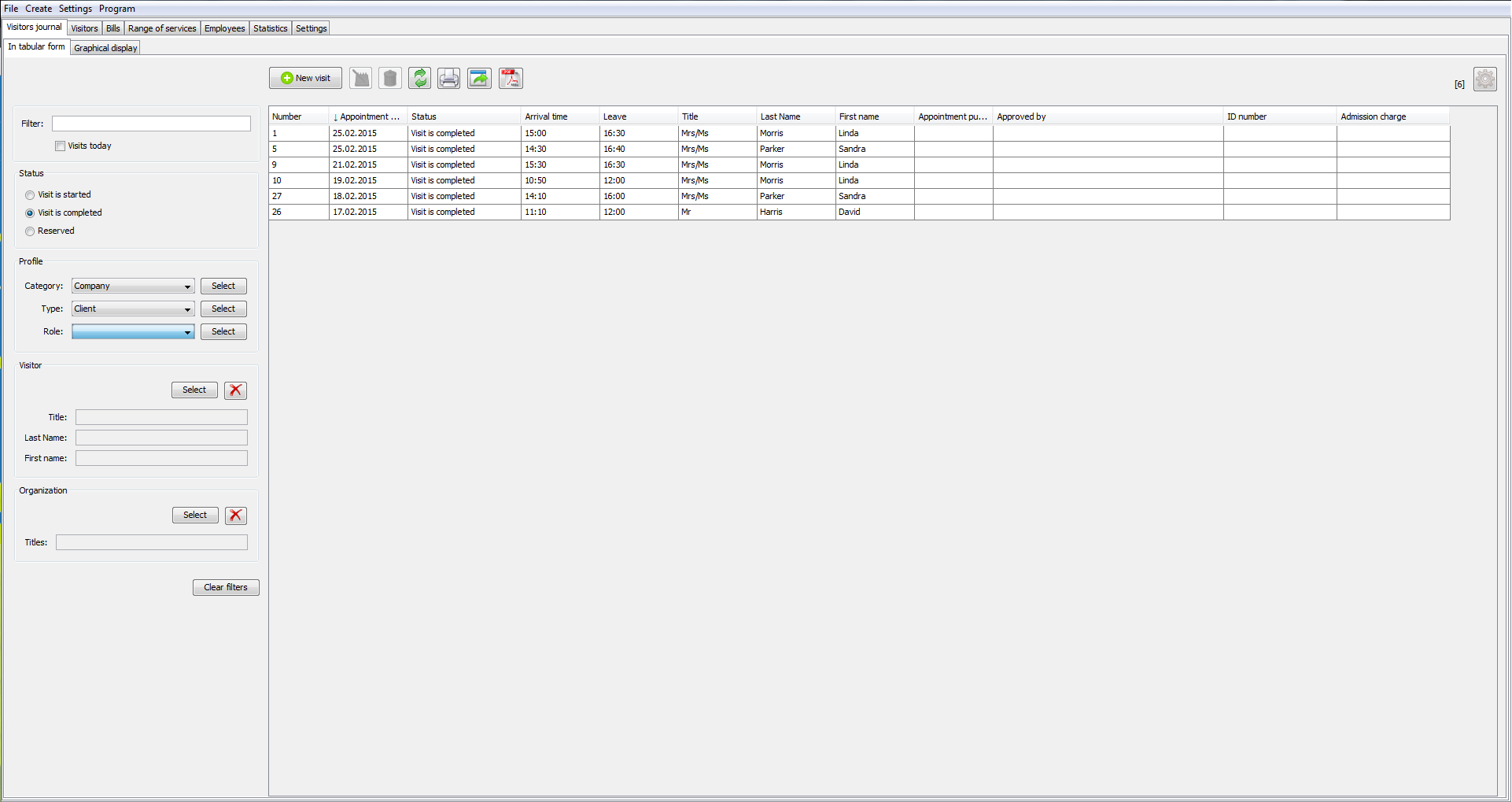Click the visitor Title field
This screenshot has height=802, width=1512.
pos(161,417)
